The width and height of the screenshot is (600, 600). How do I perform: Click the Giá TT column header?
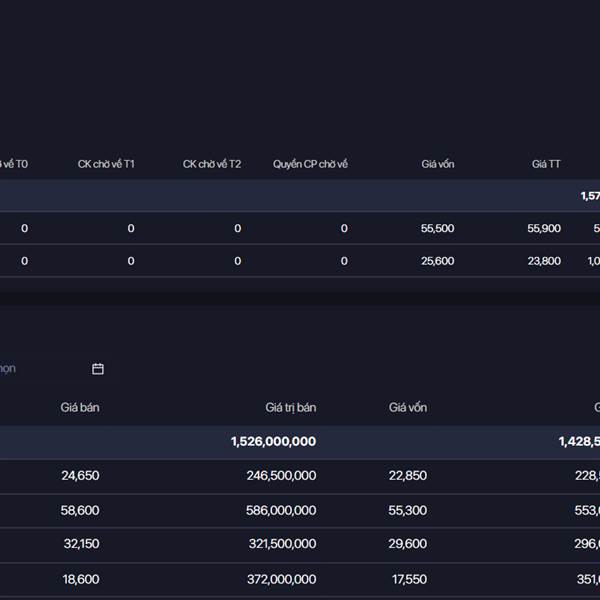(546, 164)
